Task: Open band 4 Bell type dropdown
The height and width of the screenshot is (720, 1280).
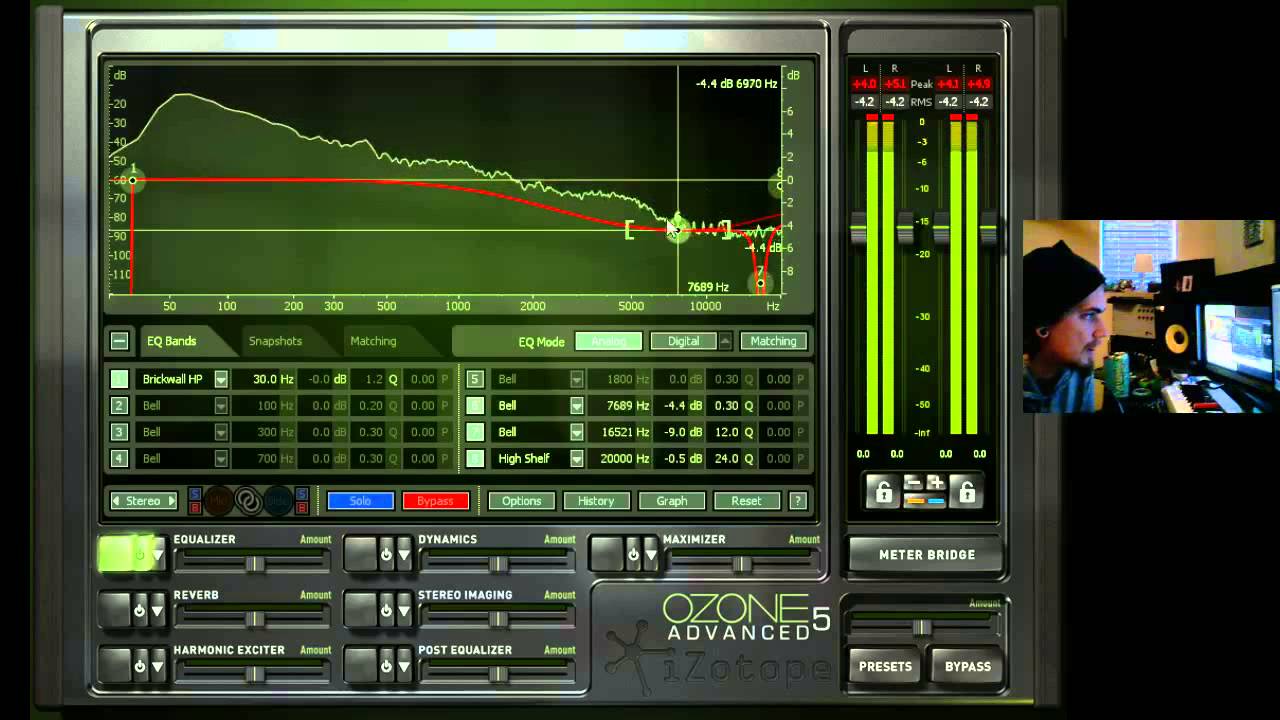Action: pyautogui.click(x=221, y=458)
